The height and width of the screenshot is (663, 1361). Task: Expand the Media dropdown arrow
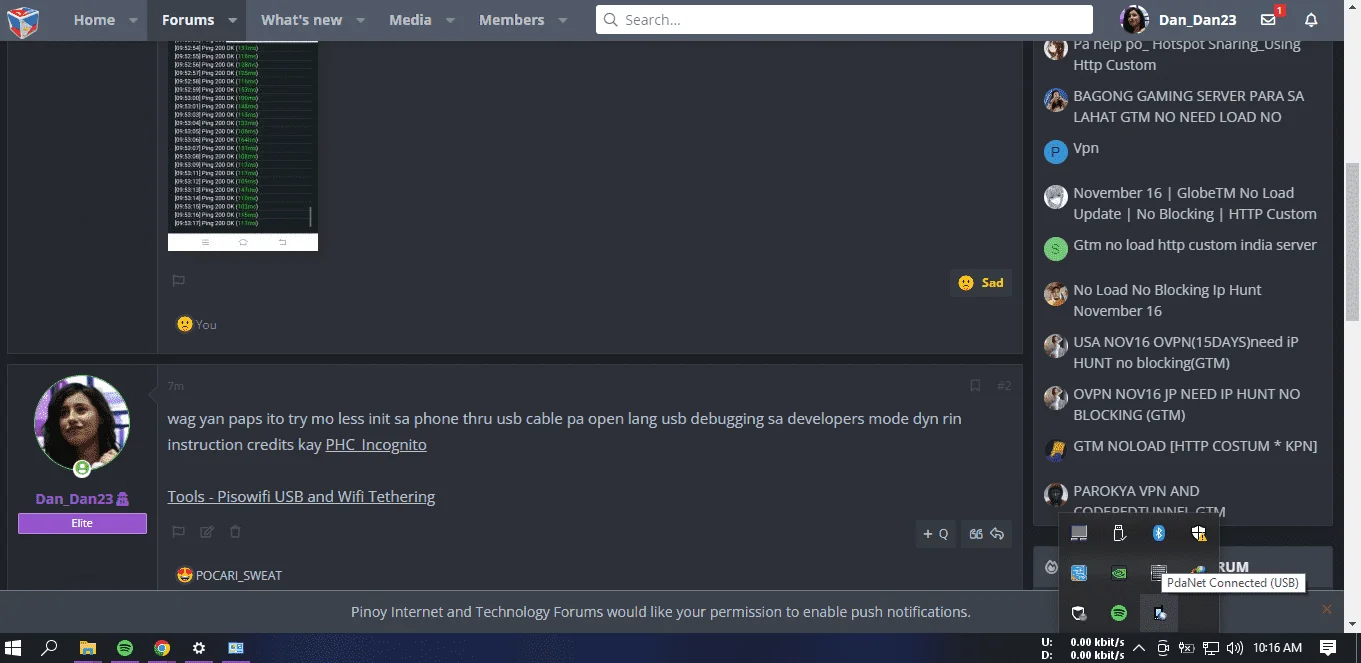point(450,20)
